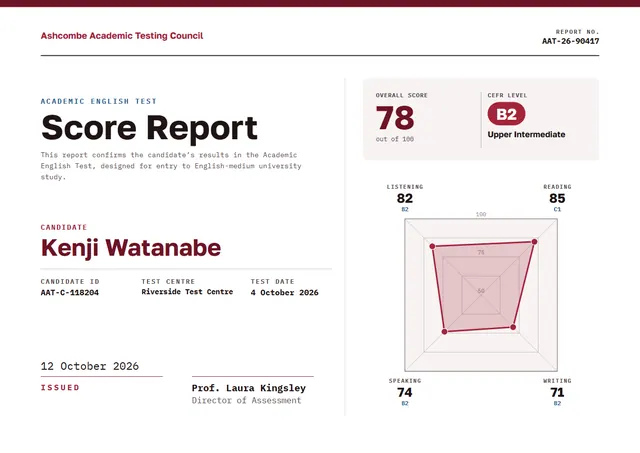Click the radar chart Reading data point

click(x=534, y=242)
